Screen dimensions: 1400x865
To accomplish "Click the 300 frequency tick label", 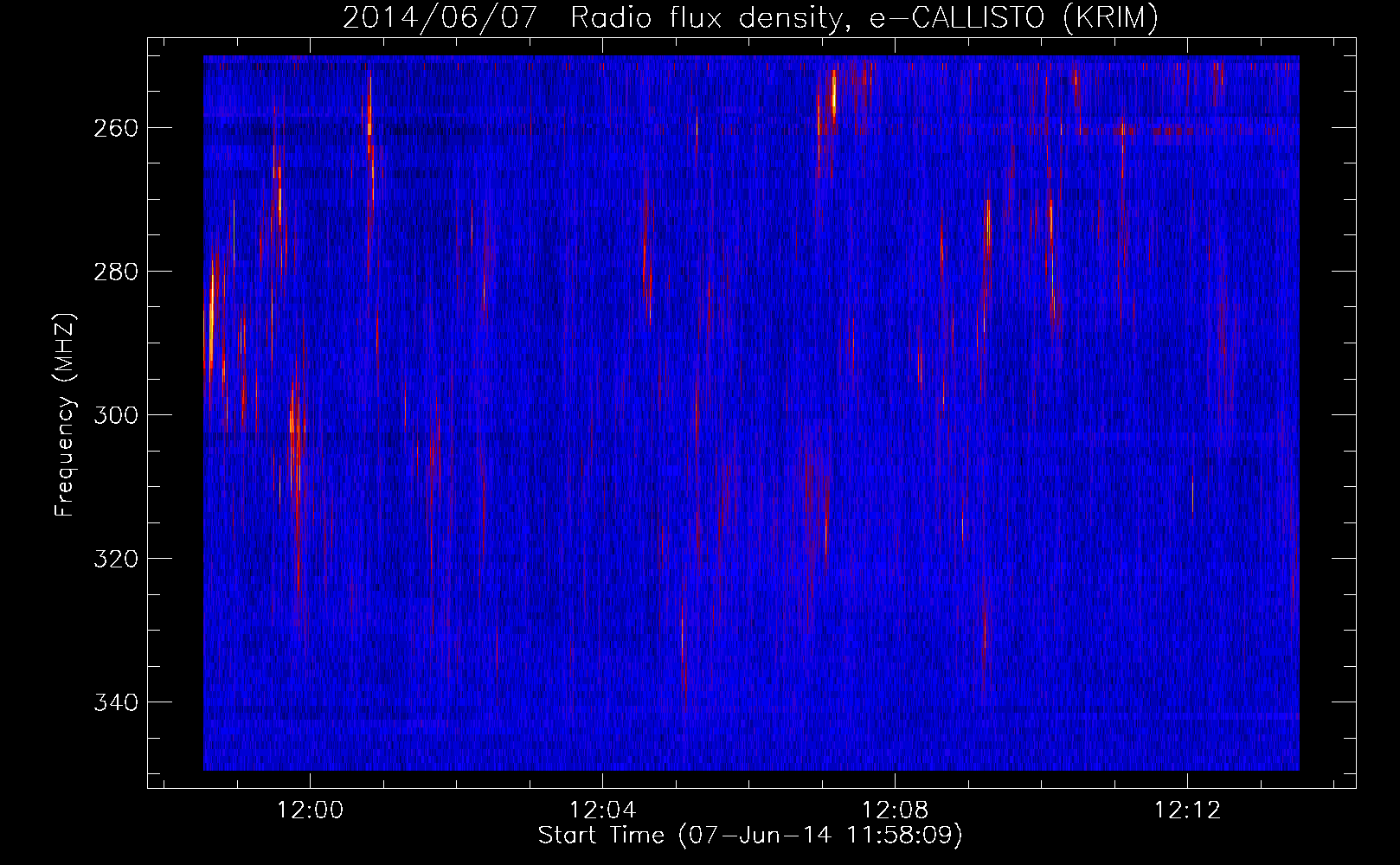I will 116,415.
